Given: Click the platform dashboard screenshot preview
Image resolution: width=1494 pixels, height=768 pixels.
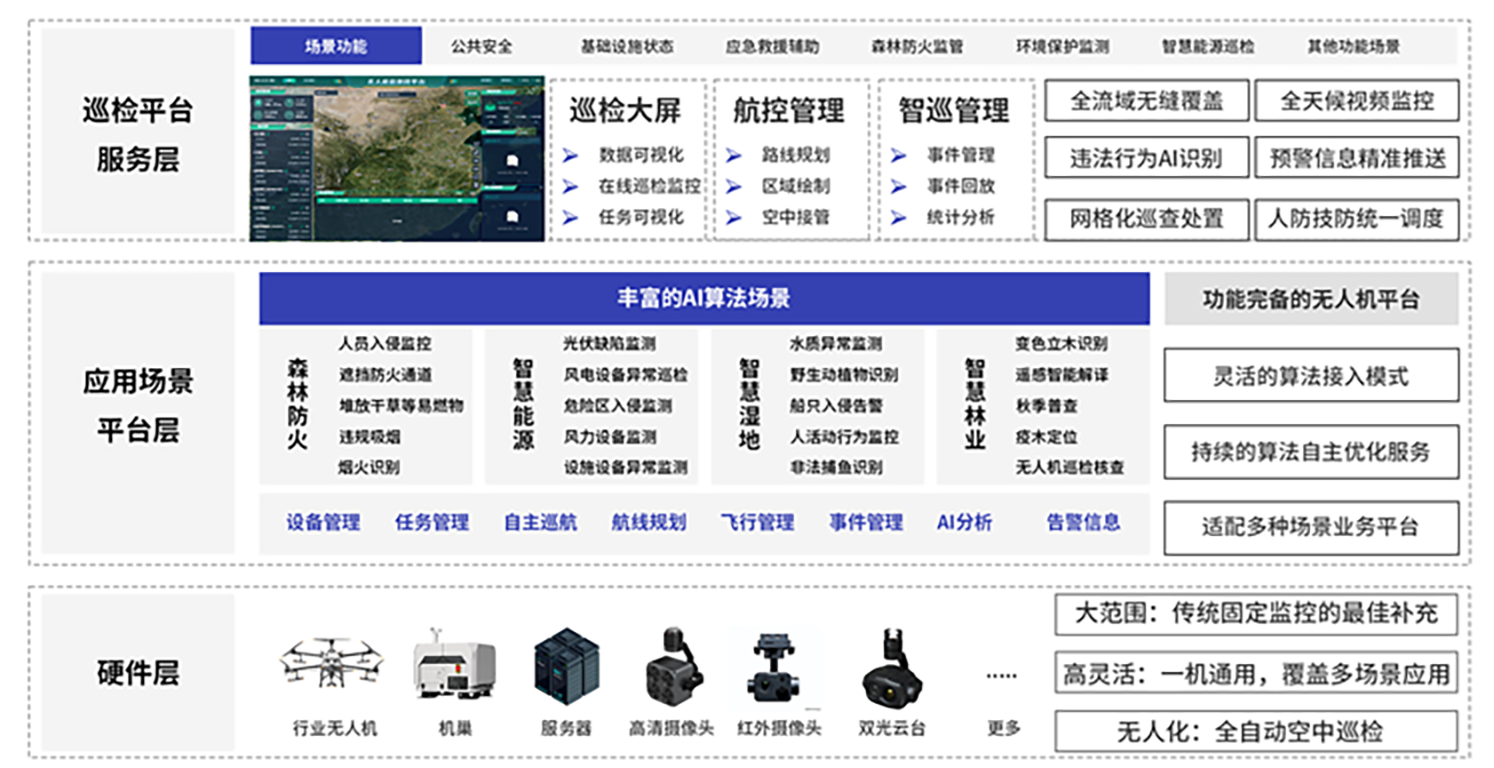Looking at the screenshot, I should (398, 156).
